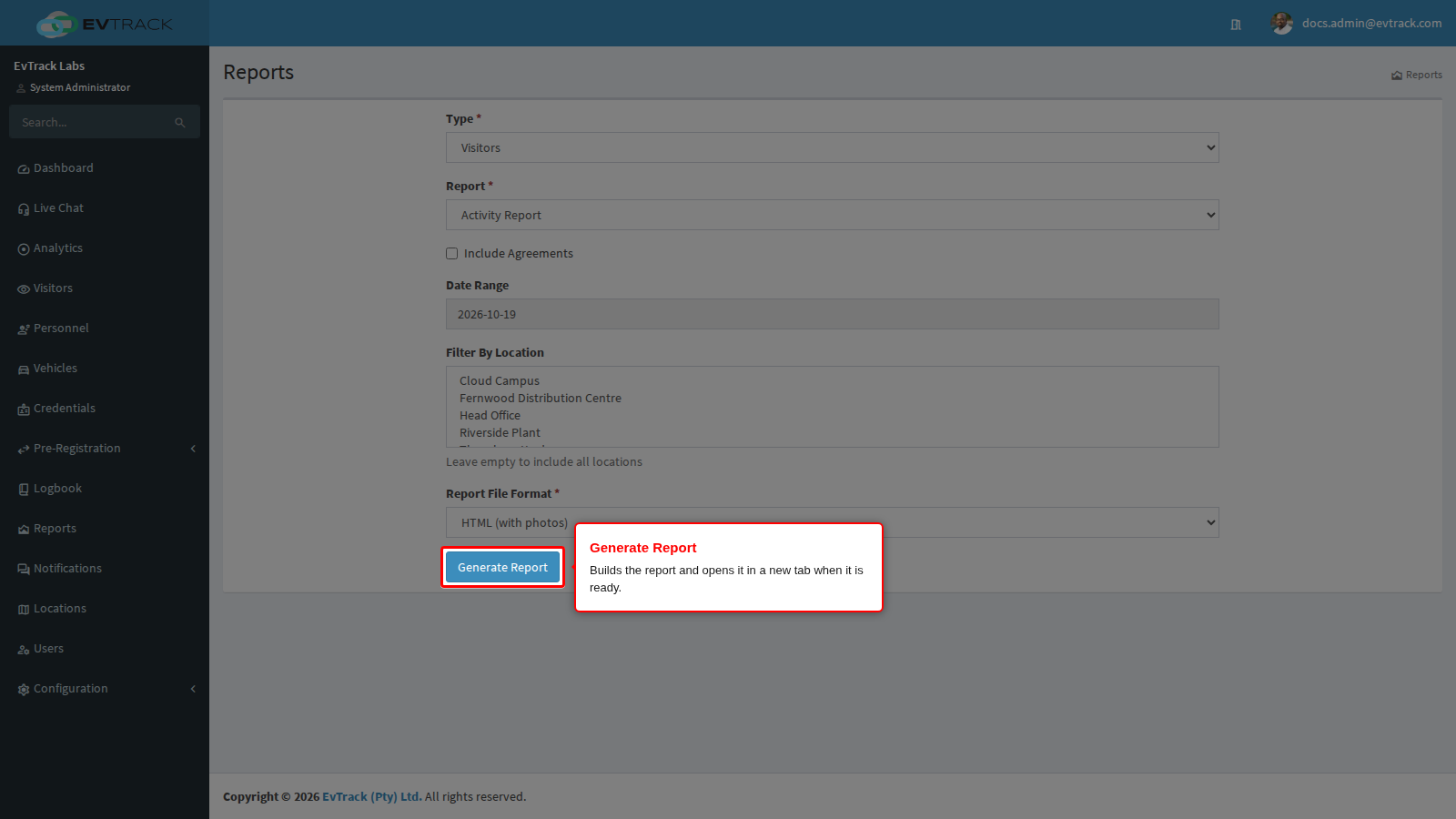Image resolution: width=1456 pixels, height=819 pixels.
Task: Open the Report File Format dropdown
Action: [833, 522]
